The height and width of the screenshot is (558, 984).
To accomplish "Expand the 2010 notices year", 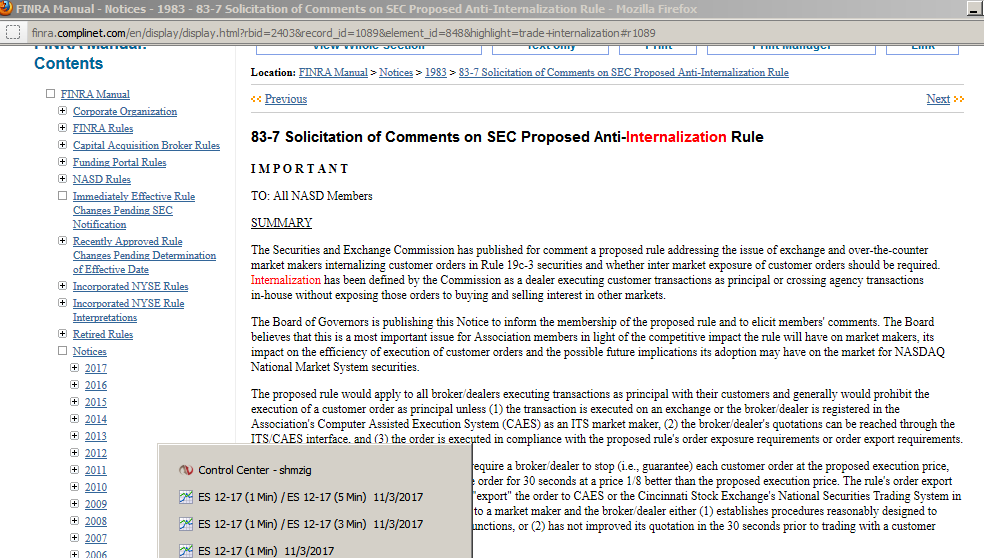I will [x=74, y=486].
